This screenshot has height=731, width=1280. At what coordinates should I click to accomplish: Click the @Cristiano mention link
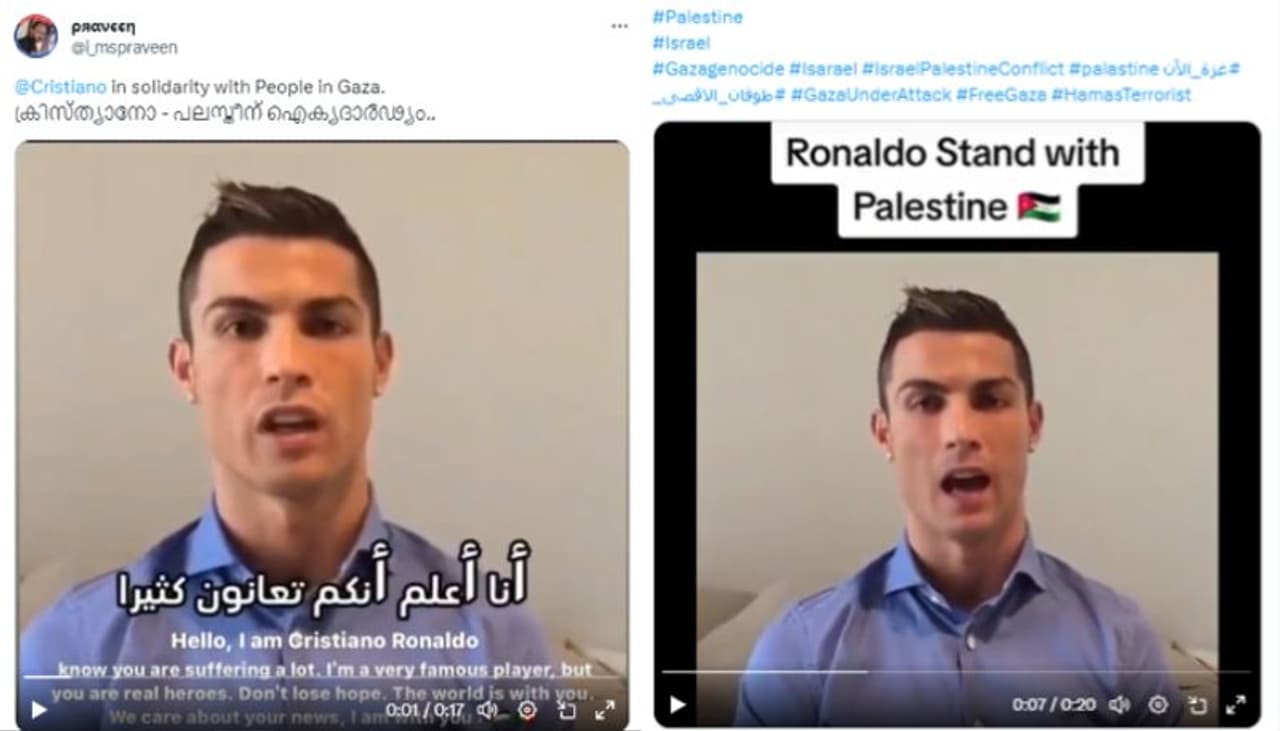59,88
